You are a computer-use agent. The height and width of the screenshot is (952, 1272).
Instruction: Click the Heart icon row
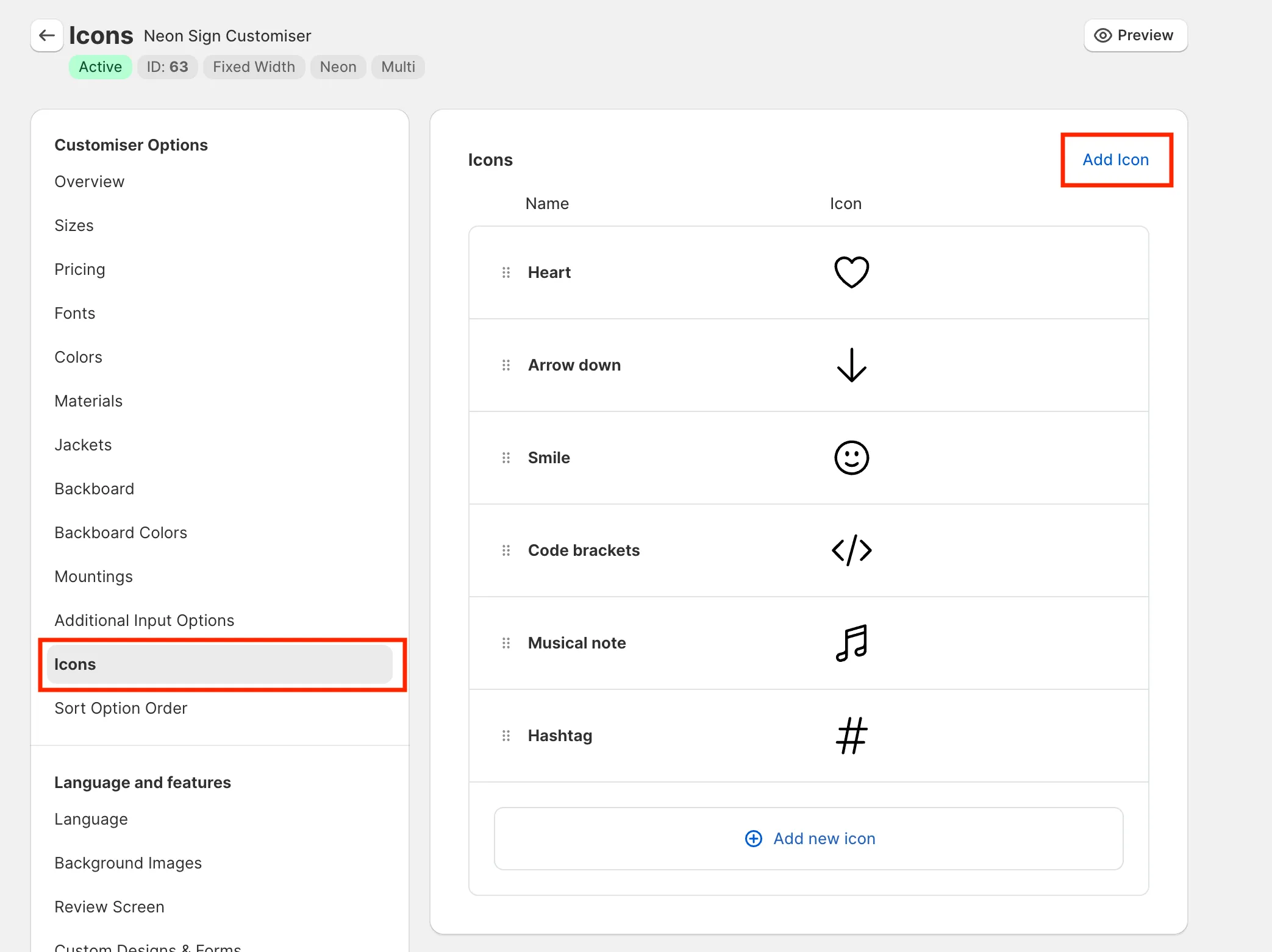tap(809, 272)
